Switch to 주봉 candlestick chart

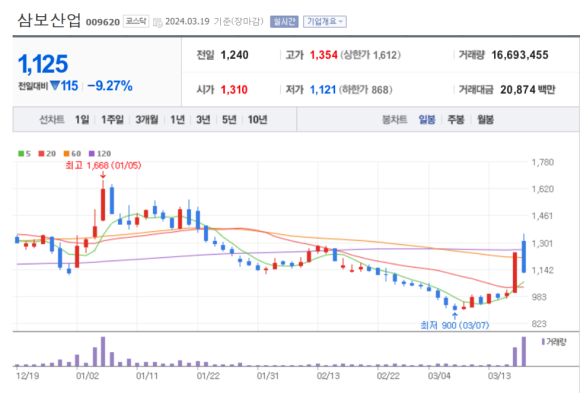tap(456, 120)
